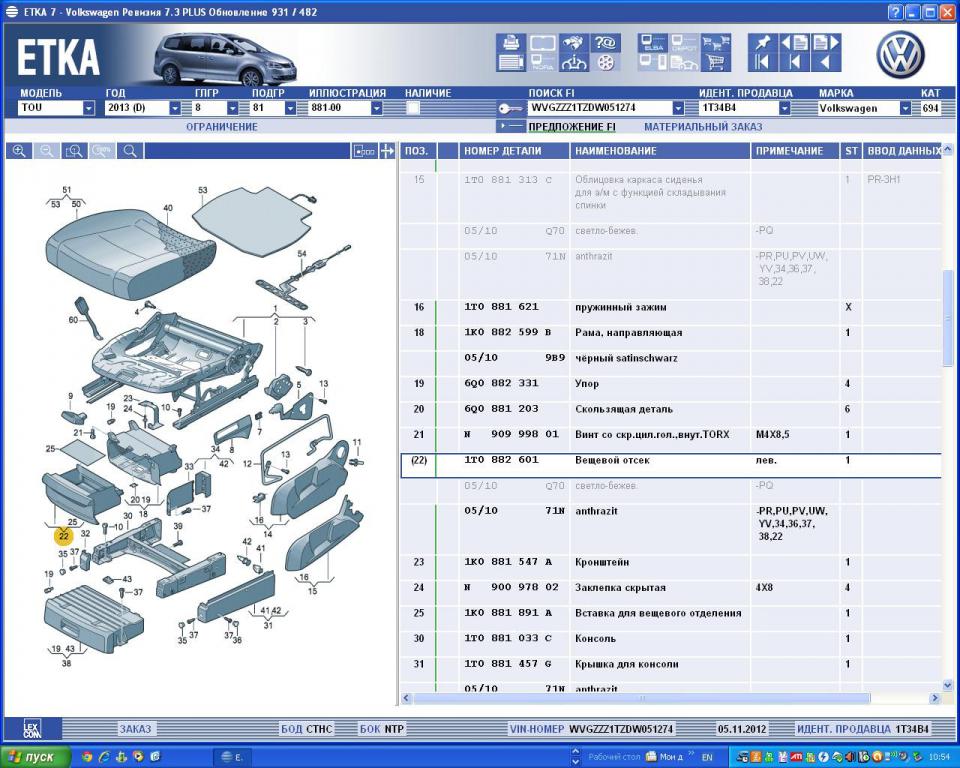Click the illustration layout switch icon
Screen dimensions: 960x768
click(x=364, y=151)
